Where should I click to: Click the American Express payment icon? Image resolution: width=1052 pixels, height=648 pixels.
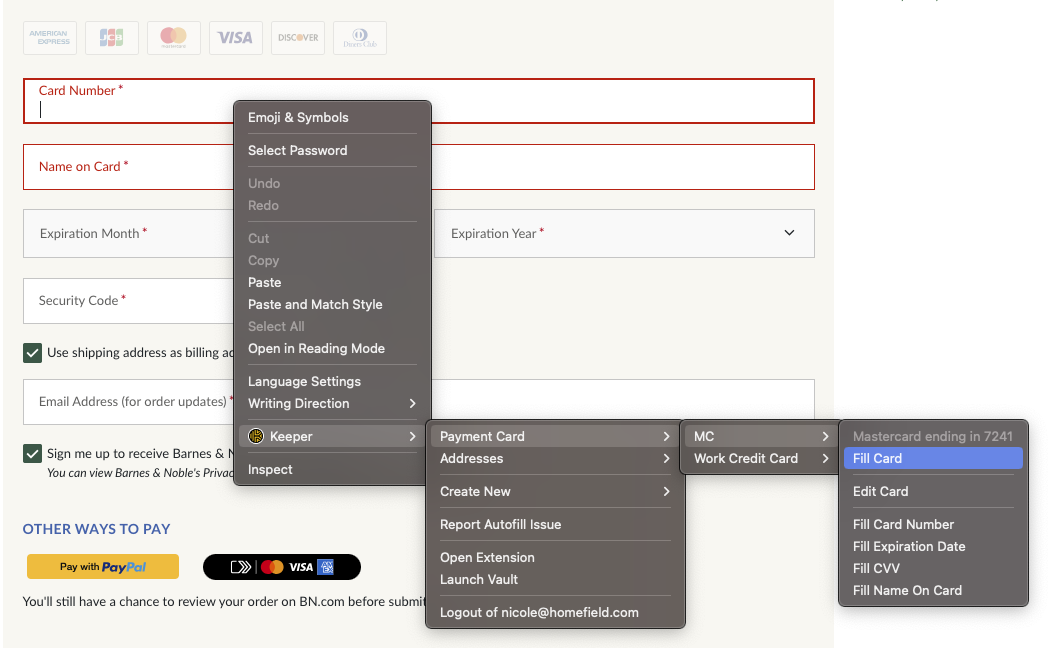click(x=49, y=37)
